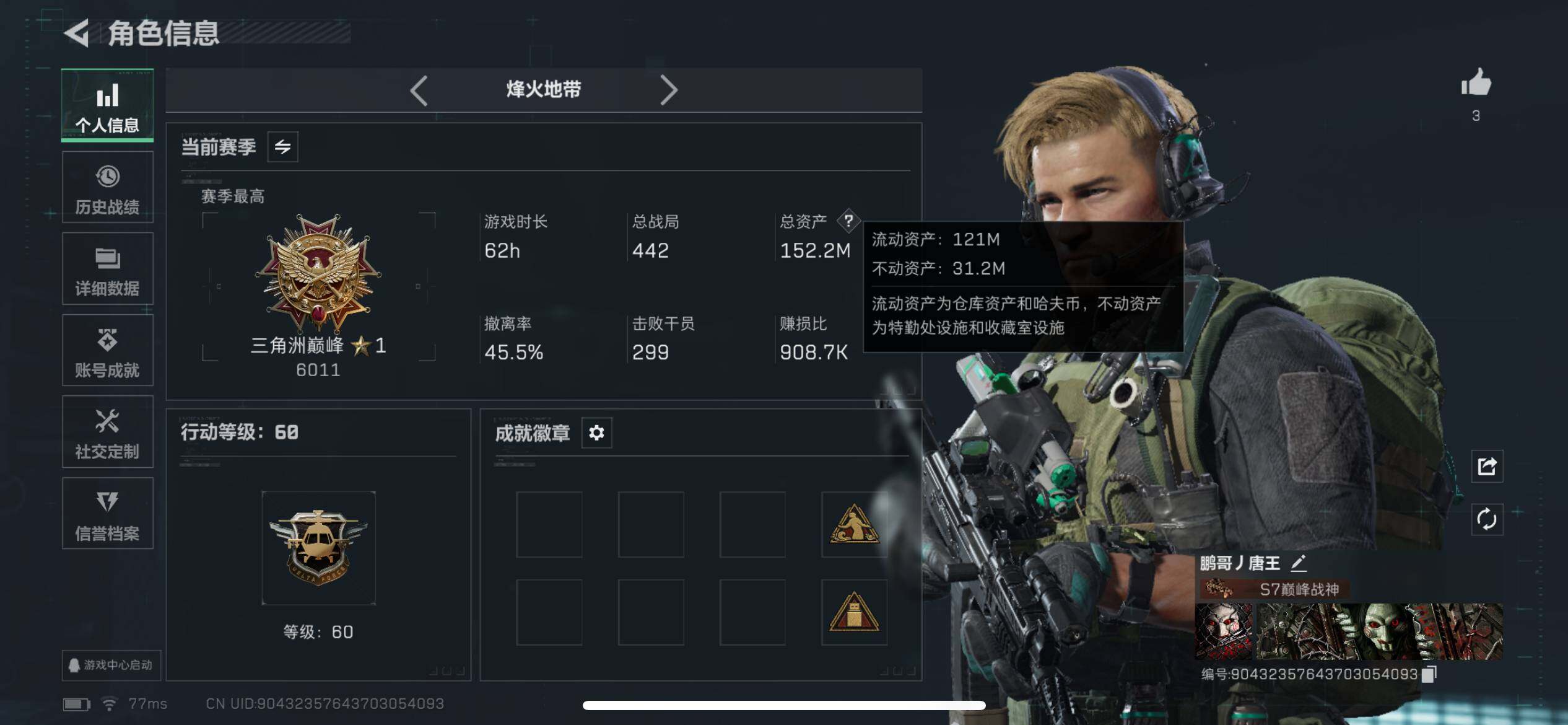The image size is (1568, 725).
Task: Click the rotate character refresh icon
Action: coord(1487,519)
